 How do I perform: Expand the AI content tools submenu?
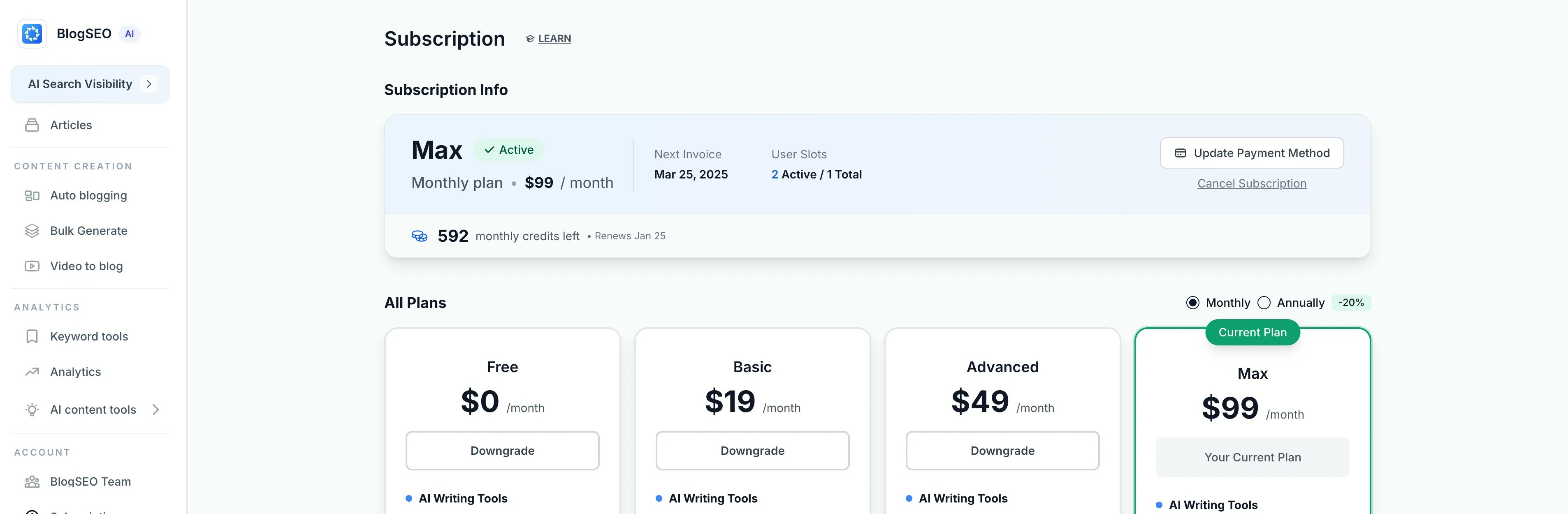[156, 410]
